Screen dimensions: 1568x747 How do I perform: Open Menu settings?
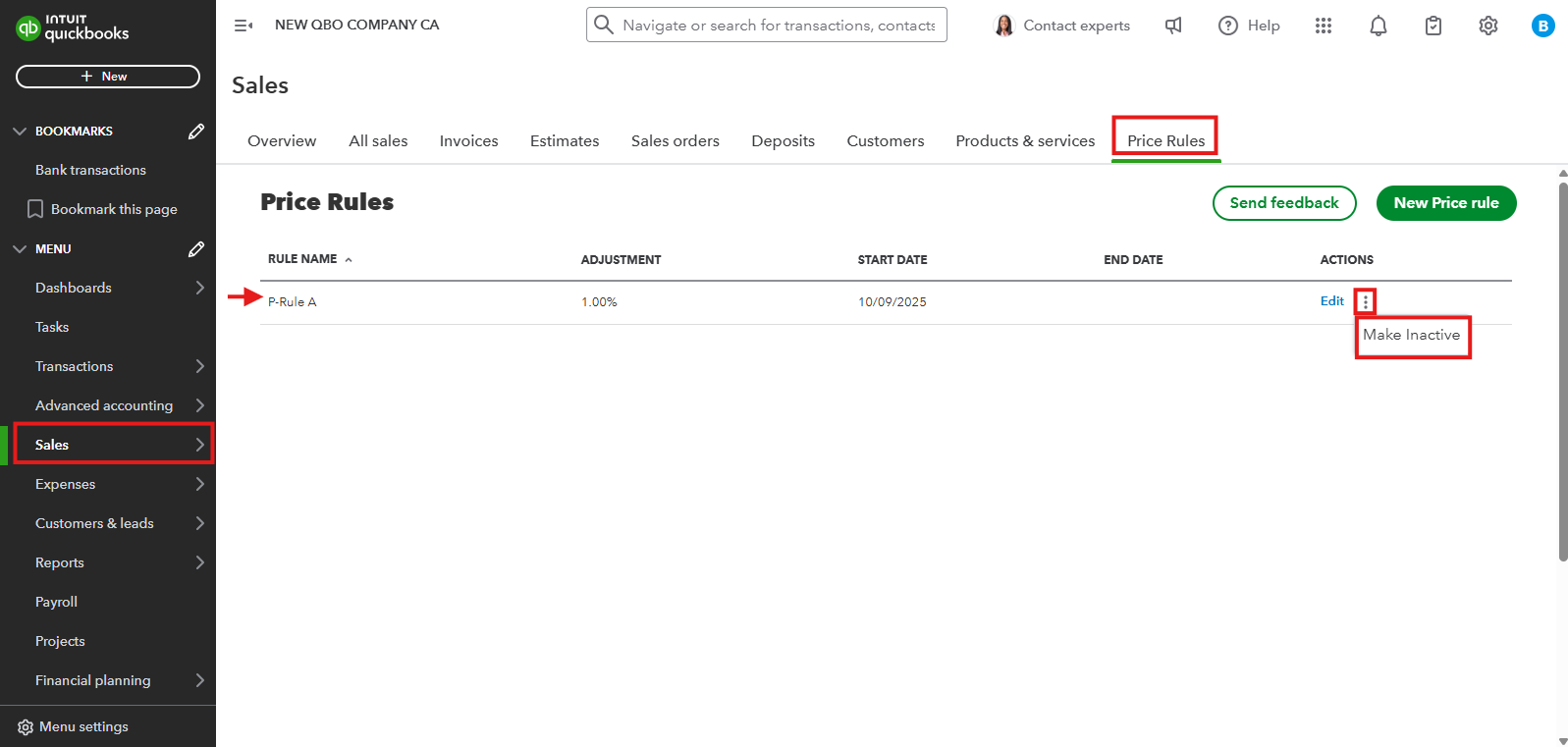(83, 727)
